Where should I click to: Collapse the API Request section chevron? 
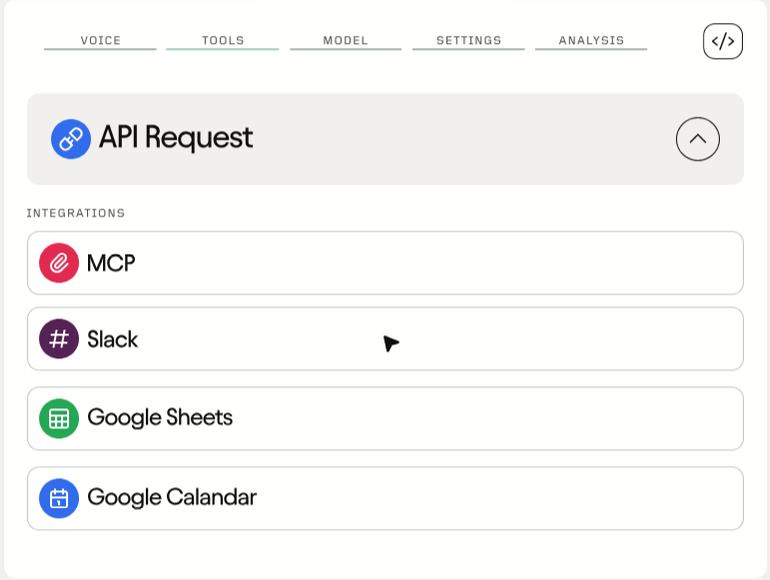[698, 139]
